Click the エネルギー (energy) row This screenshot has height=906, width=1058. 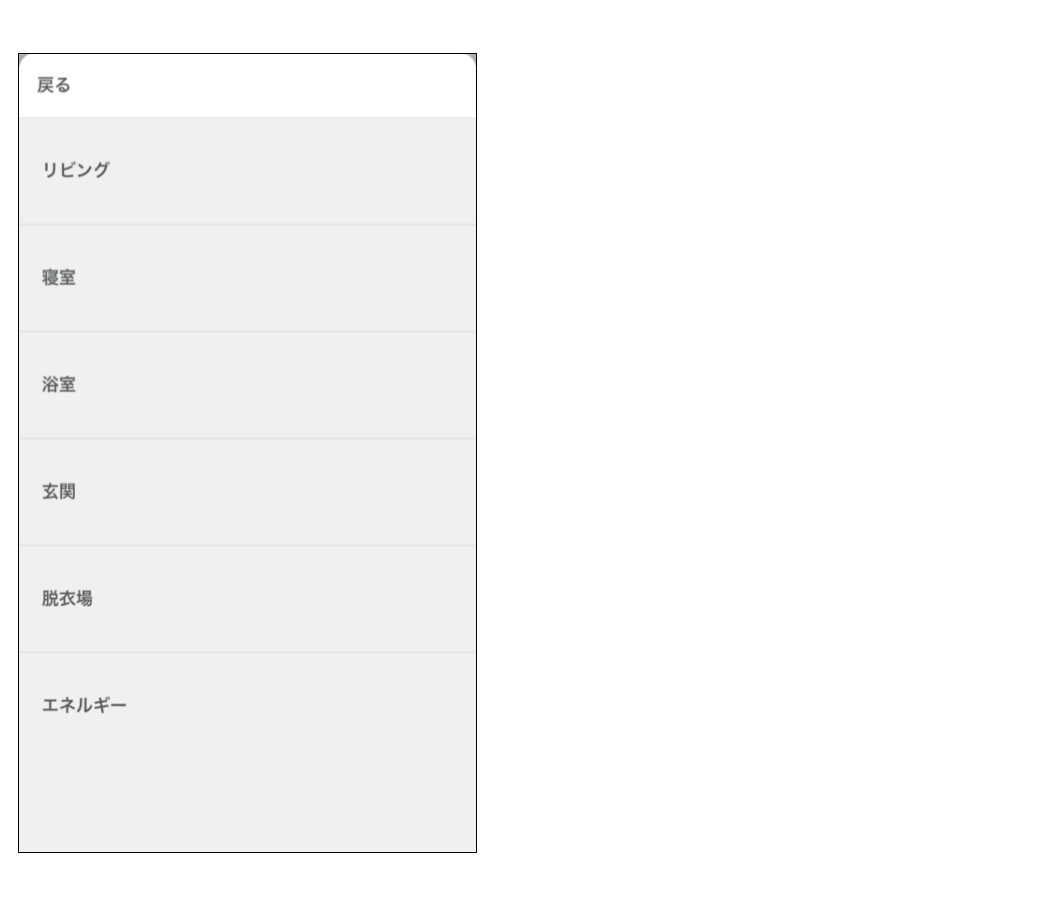coord(247,706)
